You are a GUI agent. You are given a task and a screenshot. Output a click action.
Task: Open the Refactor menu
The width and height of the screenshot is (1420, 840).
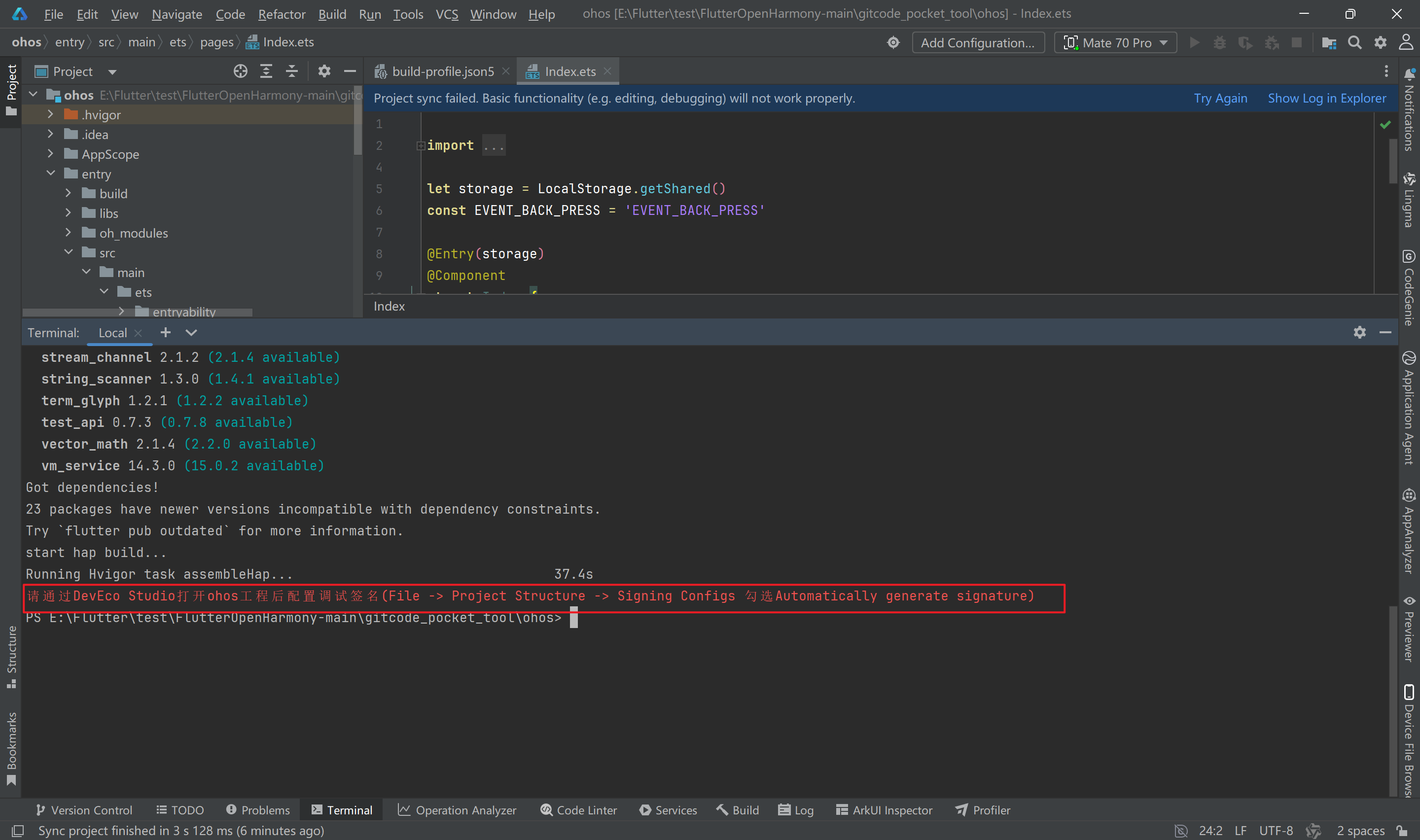click(x=281, y=14)
